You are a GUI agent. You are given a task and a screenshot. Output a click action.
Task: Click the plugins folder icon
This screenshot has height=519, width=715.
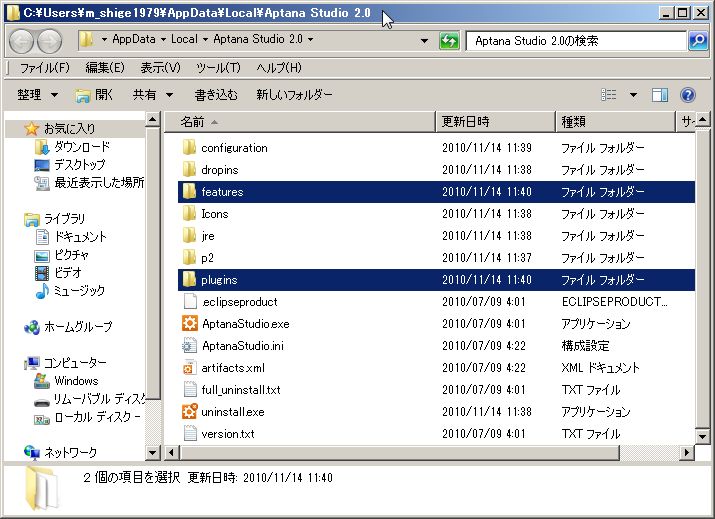coord(189,280)
